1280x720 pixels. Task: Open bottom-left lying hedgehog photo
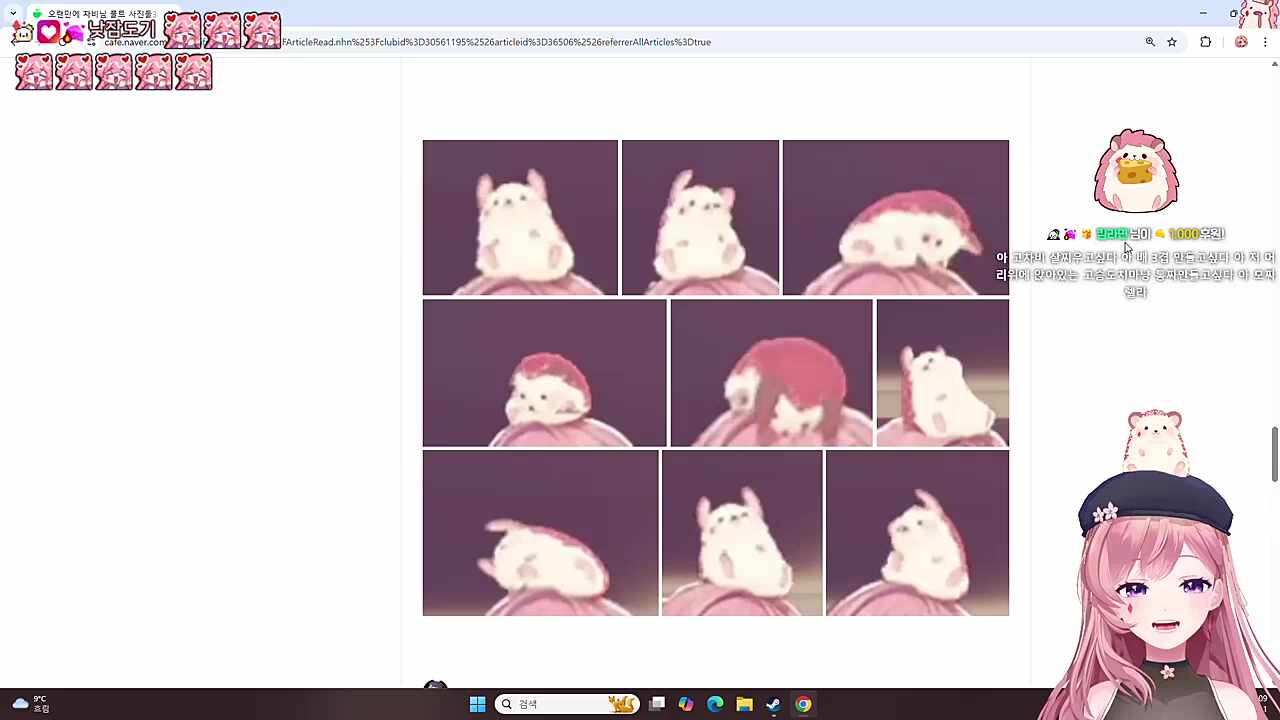(540, 533)
